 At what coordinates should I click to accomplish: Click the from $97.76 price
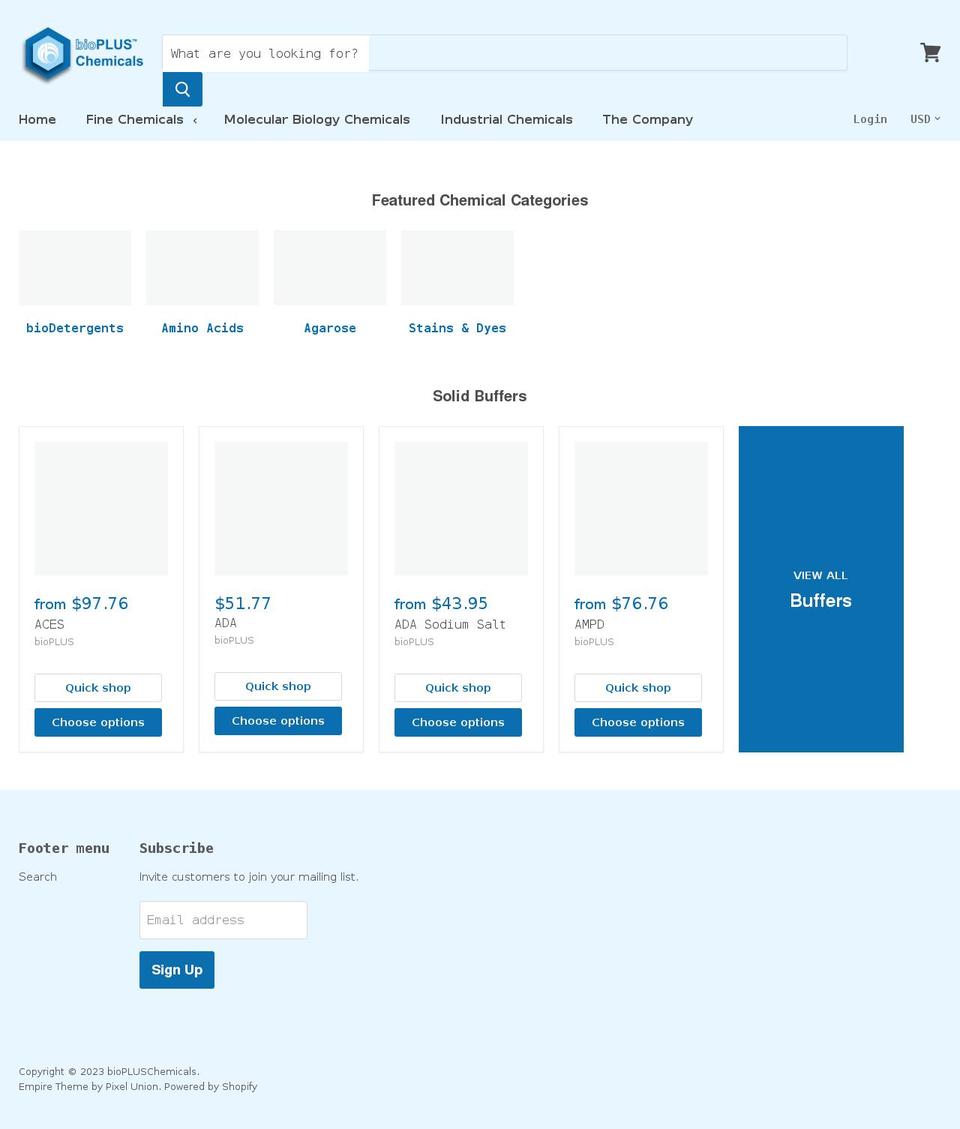(81, 603)
